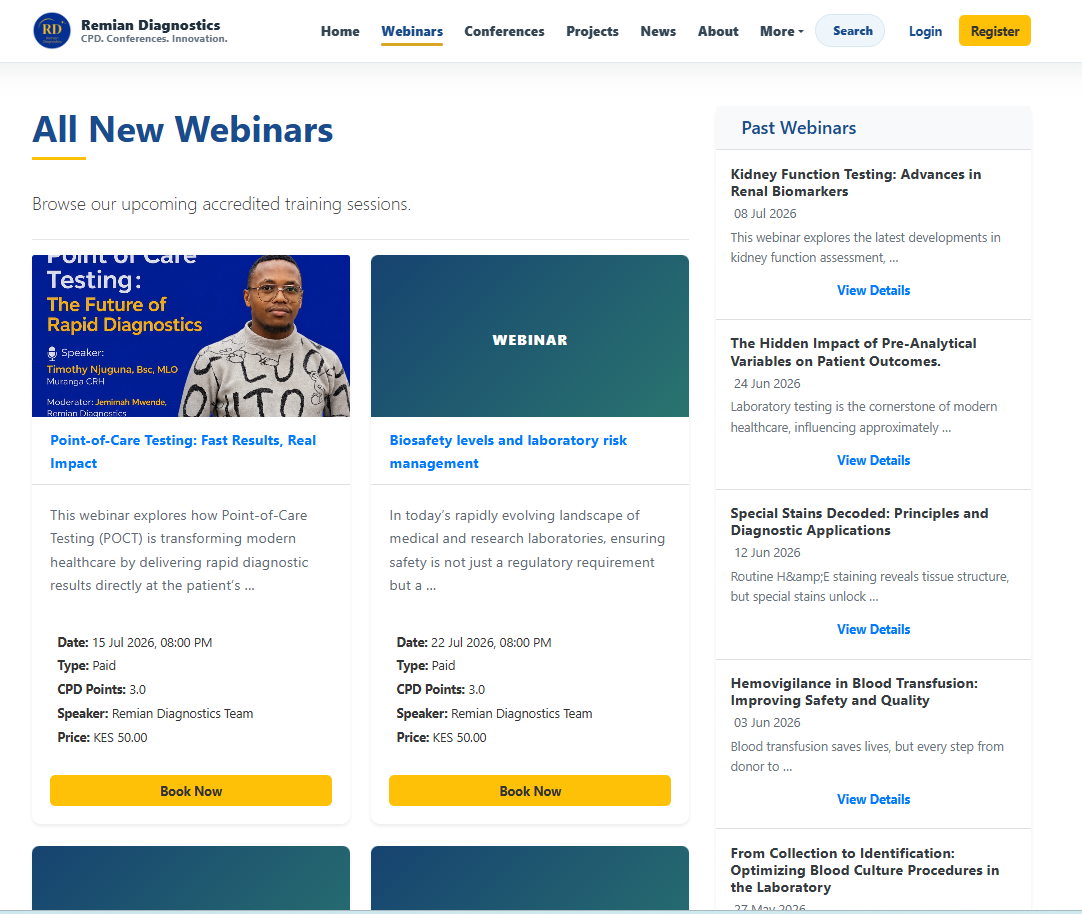Open the News navigation item
Image resolution: width=1082 pixels, height=914 pixels.
coord(658,31)
